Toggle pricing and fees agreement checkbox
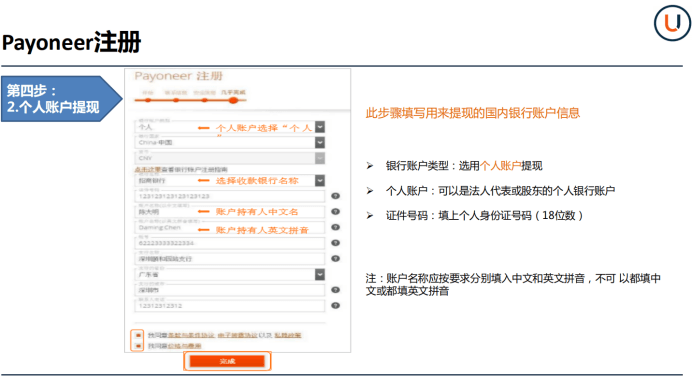 (x=138, y=346)
